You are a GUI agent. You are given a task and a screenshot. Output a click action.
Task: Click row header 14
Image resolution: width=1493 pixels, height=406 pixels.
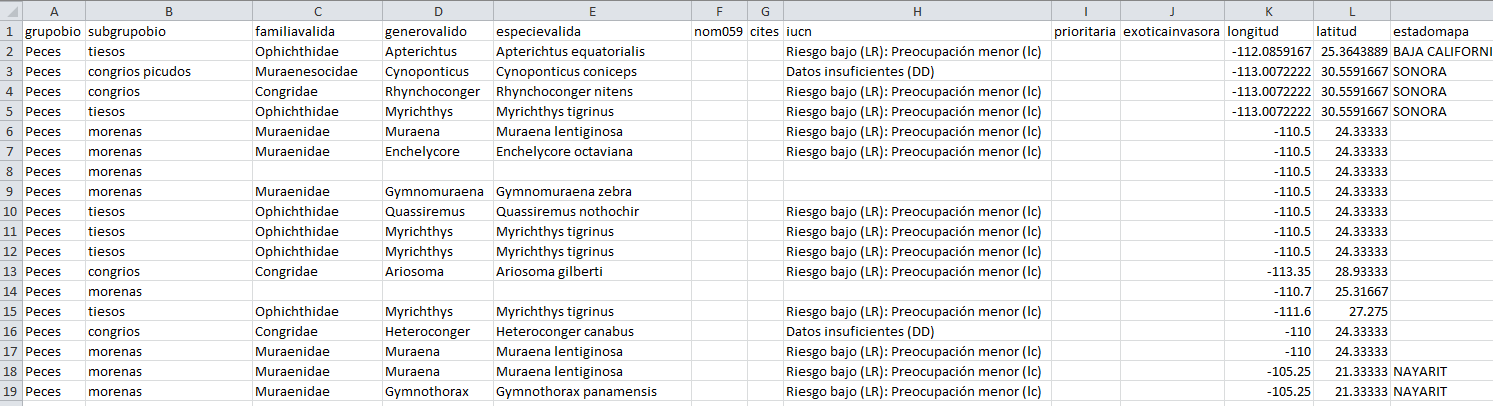coord(10,291)
